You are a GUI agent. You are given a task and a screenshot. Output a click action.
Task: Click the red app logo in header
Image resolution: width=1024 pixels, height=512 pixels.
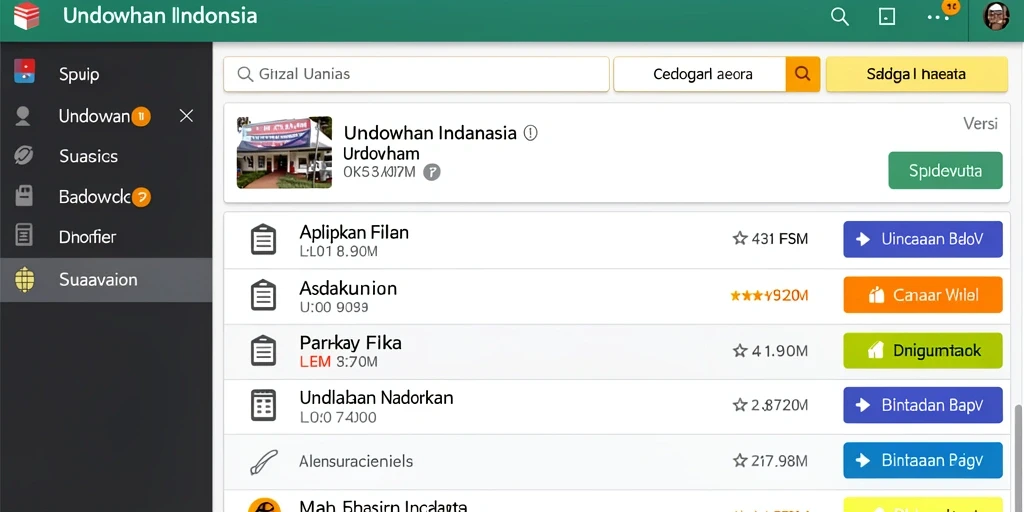[x=26, y=16]
